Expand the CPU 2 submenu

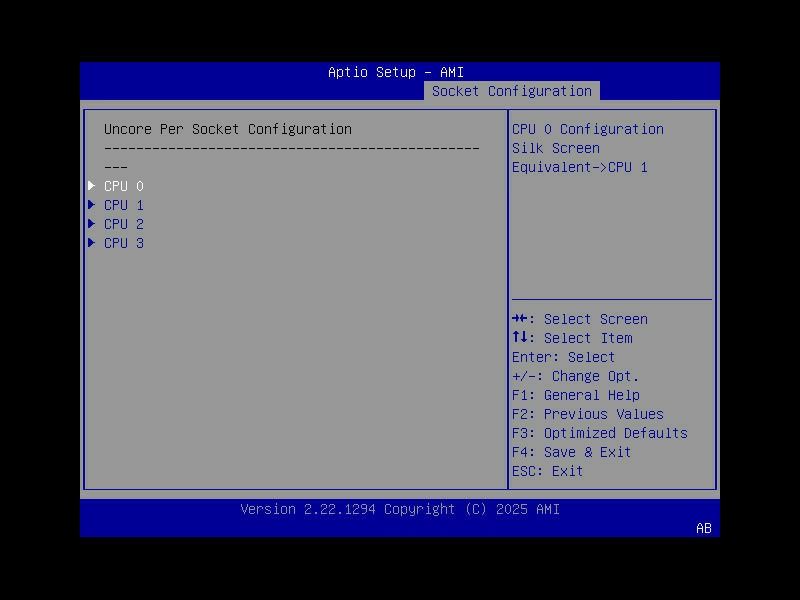(x=123, y=223)
